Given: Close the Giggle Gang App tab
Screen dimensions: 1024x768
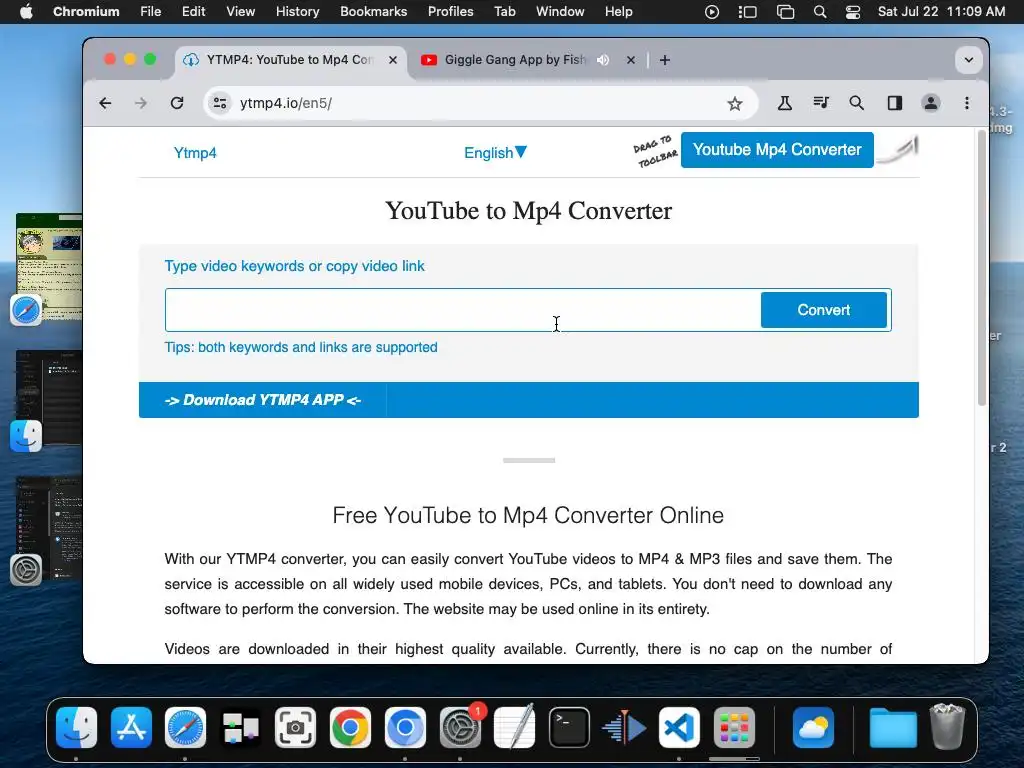Looking at the screenshot, I should pyautogui.click(x=631, y=60).
